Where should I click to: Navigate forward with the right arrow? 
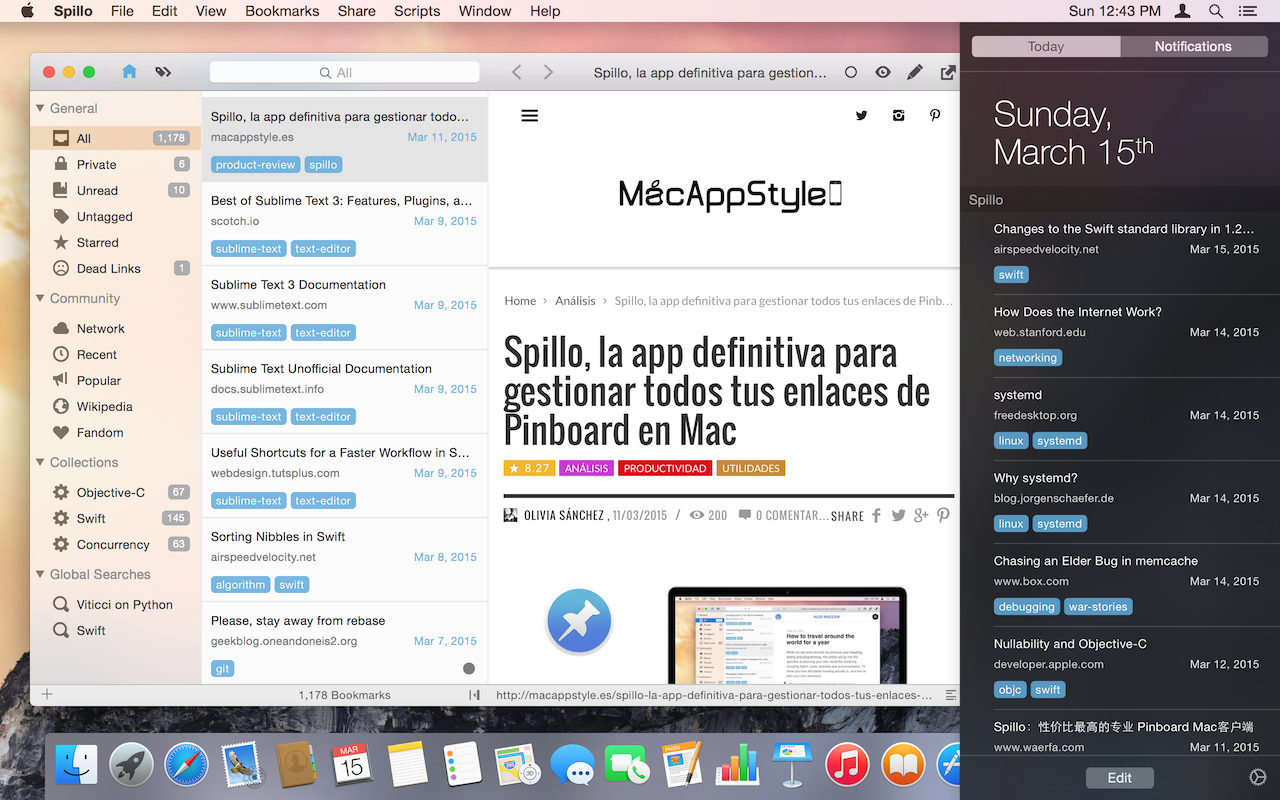pos(548,72)
